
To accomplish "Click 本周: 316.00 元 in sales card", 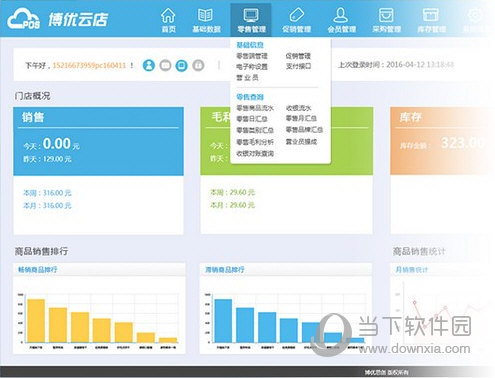I will pyautogui.click(x=47, y=193).
